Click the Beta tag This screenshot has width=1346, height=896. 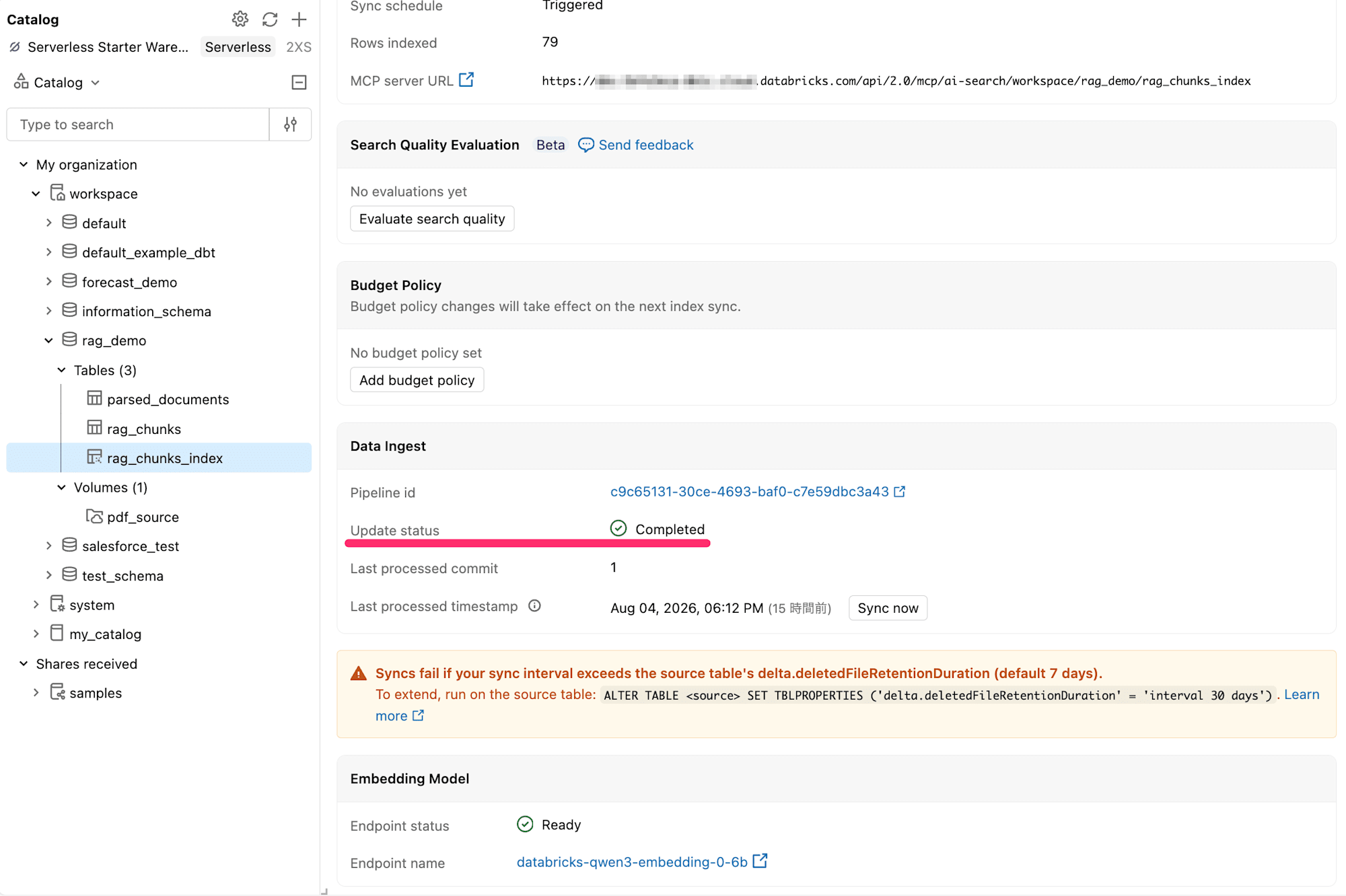(x=551, y=145)
